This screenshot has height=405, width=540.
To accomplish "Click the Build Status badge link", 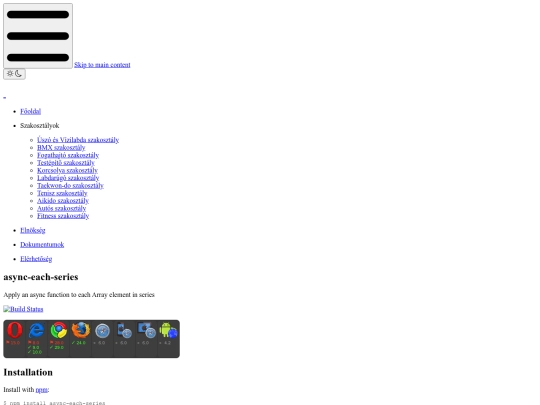I will point(23,309).
